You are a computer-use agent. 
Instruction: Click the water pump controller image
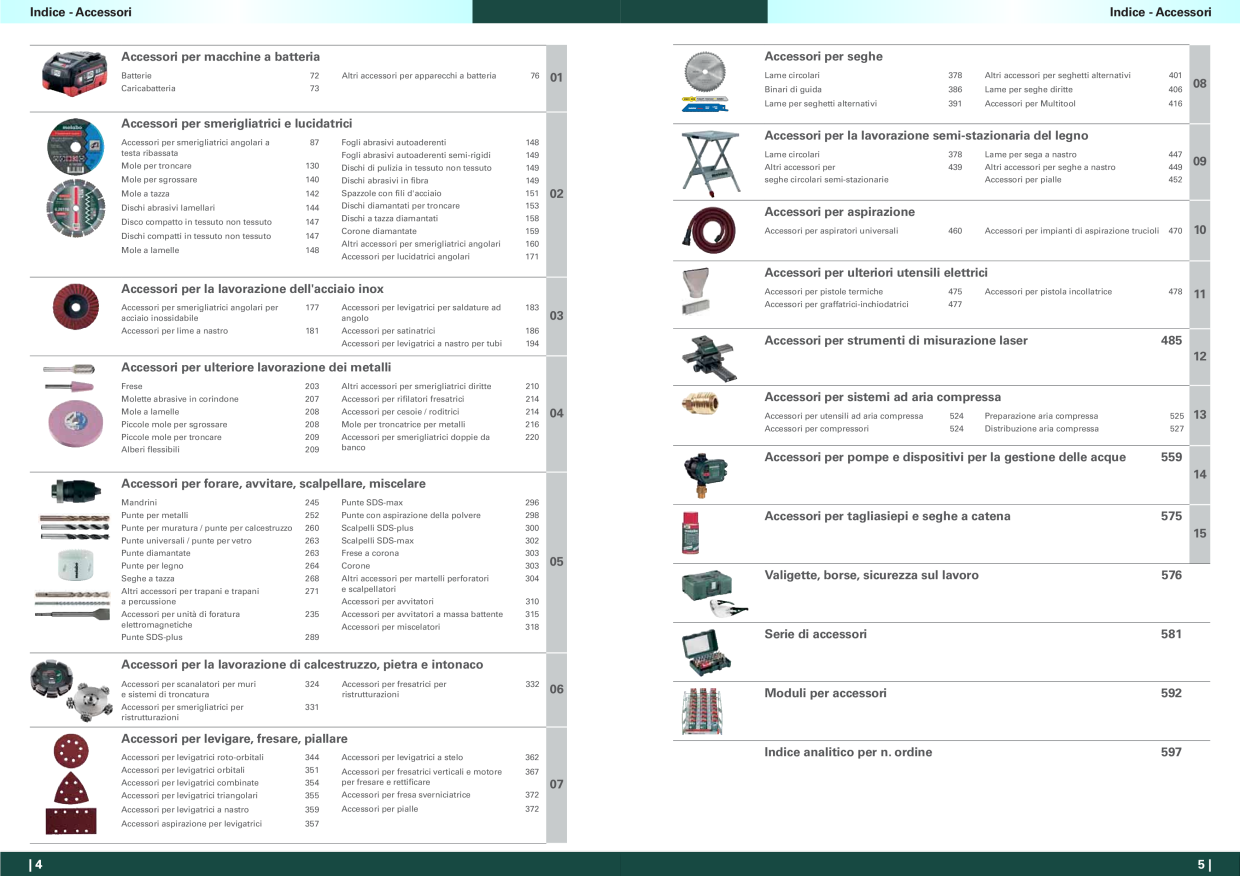[704, 476]
